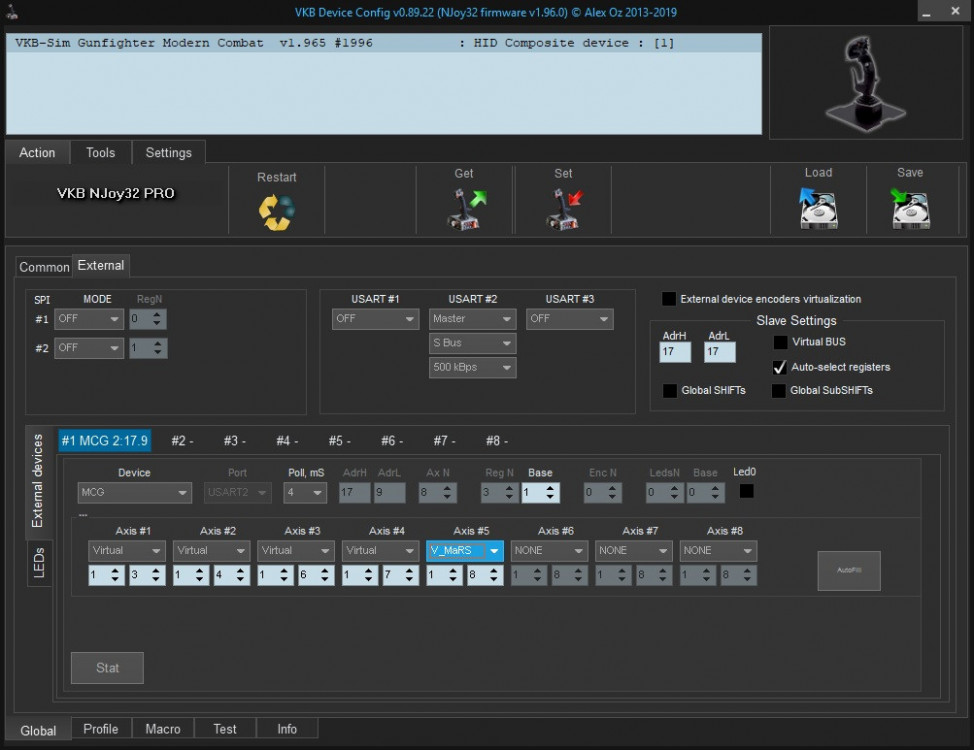Toggle the Virtual BUS checkbox
This screenshot has height=750, width=974.
pos(779,342)
